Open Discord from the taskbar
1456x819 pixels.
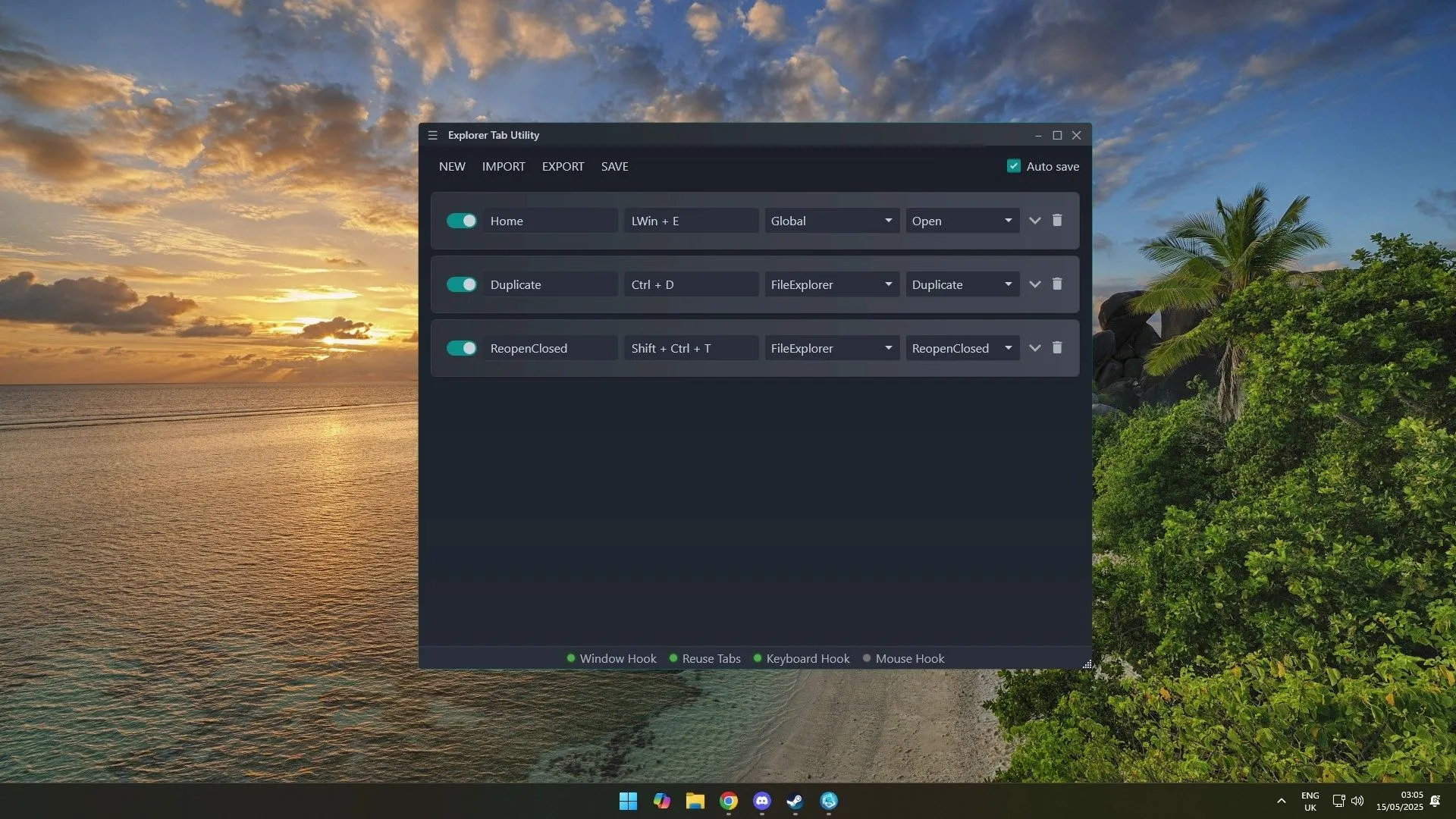(761, 801)
